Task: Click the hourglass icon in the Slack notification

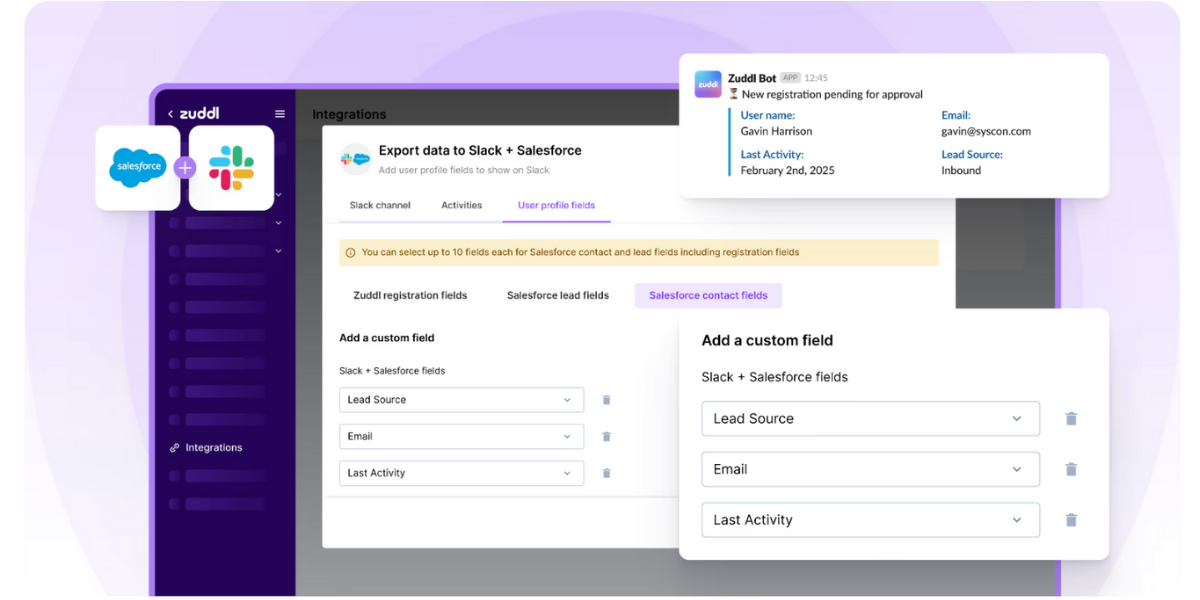Action: coord(733,94)
